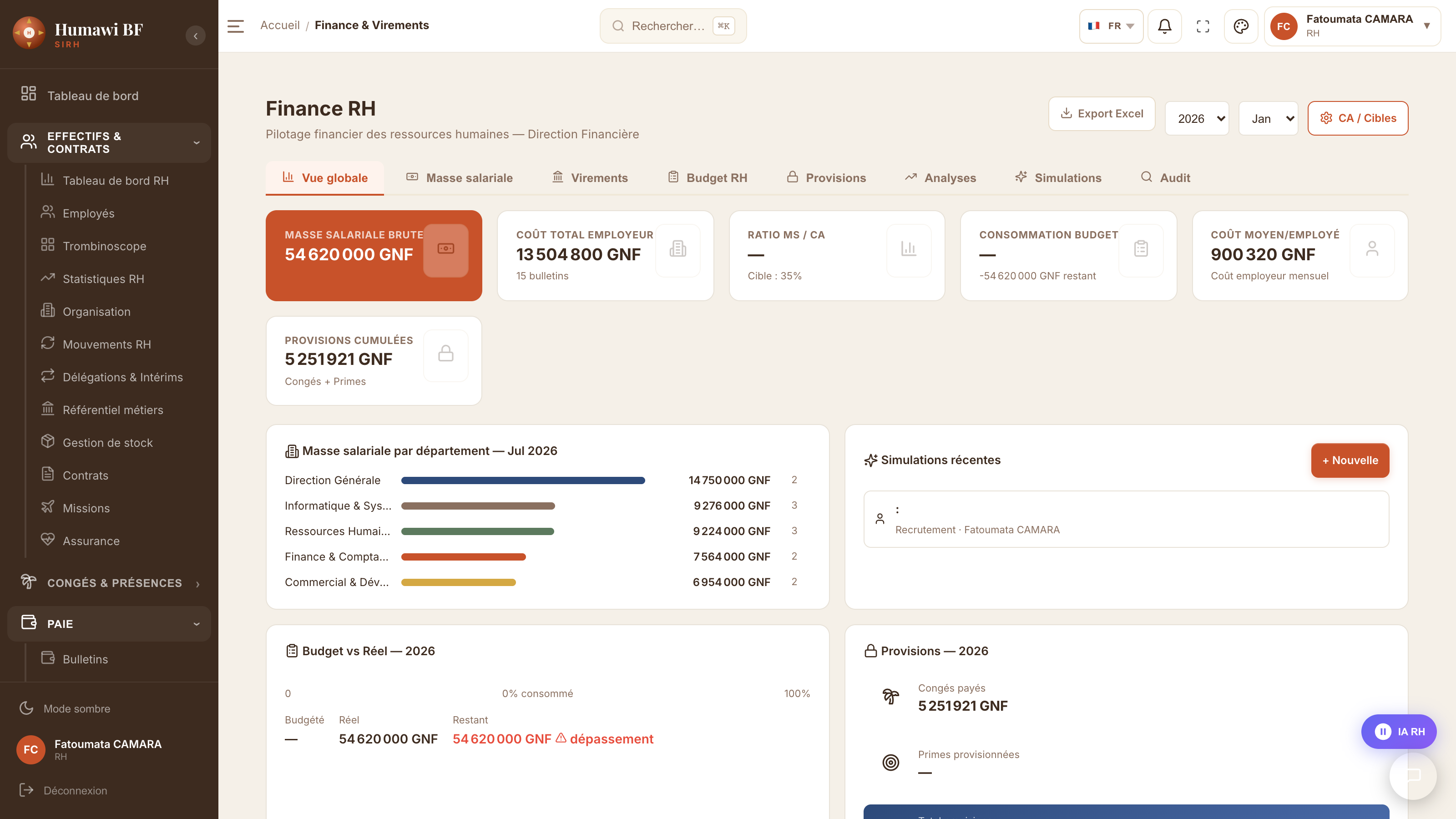Click Masse salariale brute banknote icon
Screen dimensions: 1456x819
pyautogui.click(x=445, y=250)
